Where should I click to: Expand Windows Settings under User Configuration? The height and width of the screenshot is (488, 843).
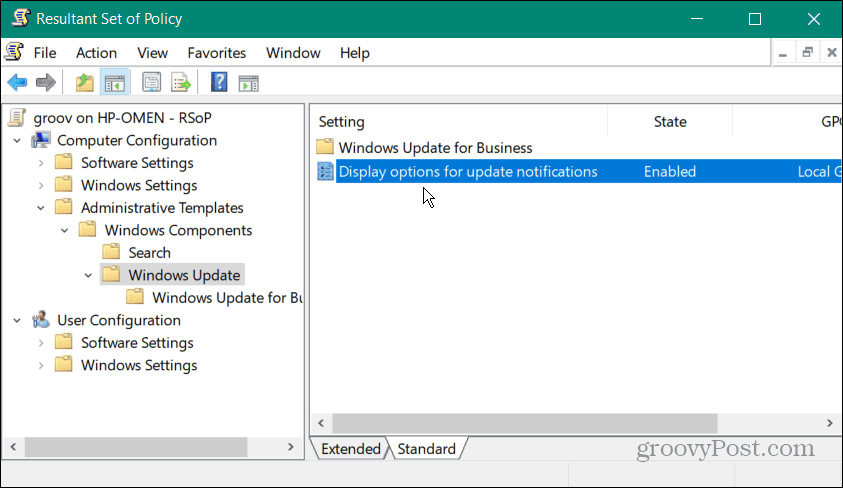tap(41, 365)
